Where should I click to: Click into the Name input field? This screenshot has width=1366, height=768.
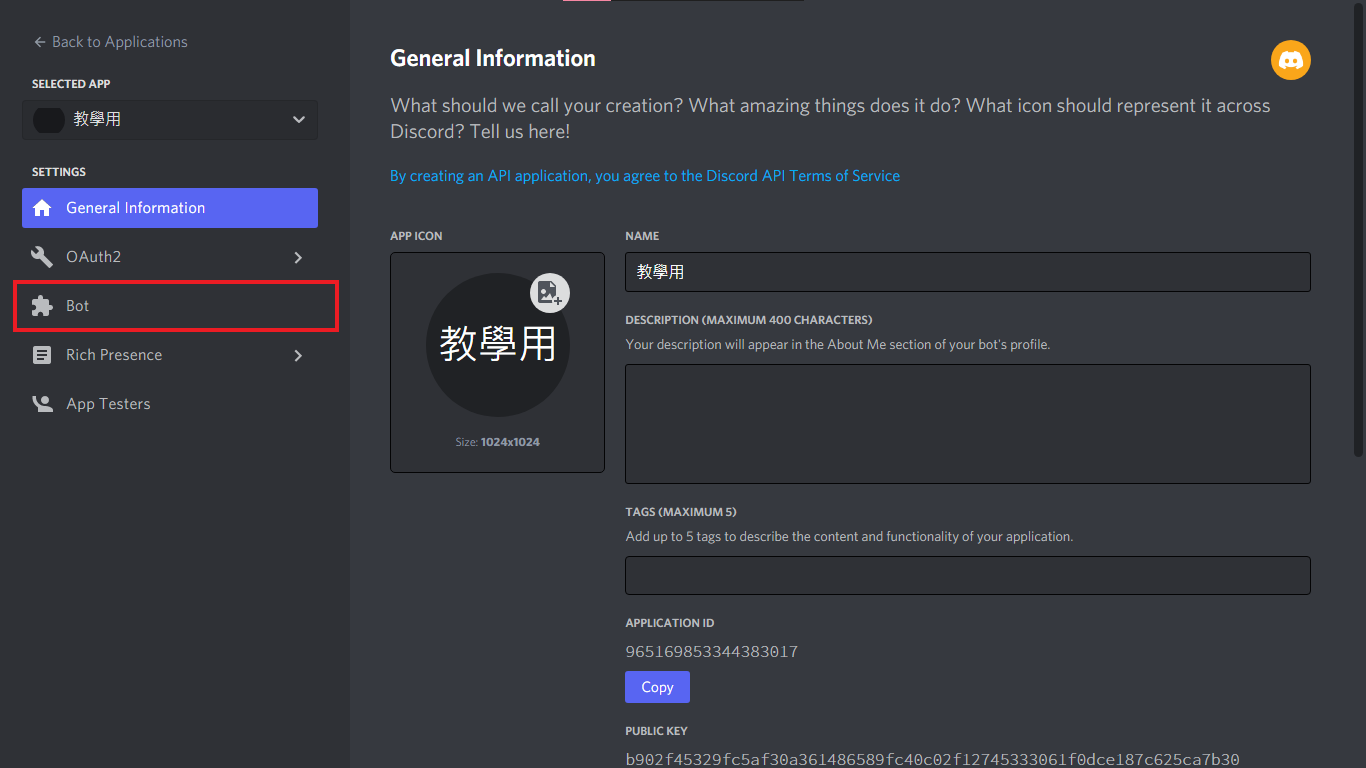tap(967, 272)
